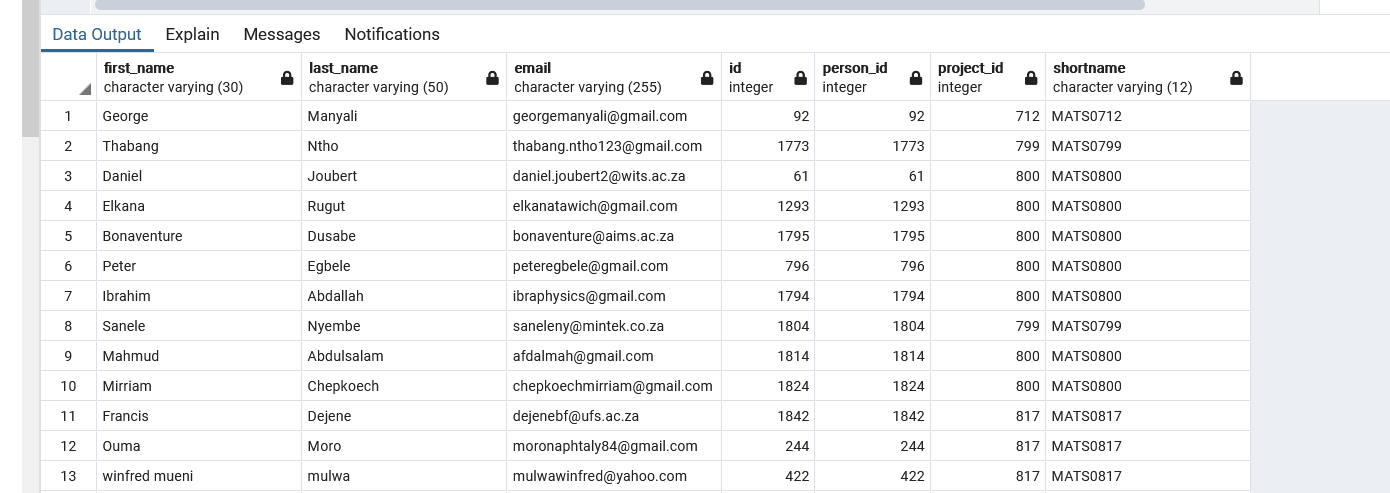This screenshot has height=493, width=1390.
Task: Click the cell 'Thabang'
Action: click(199, 146)
